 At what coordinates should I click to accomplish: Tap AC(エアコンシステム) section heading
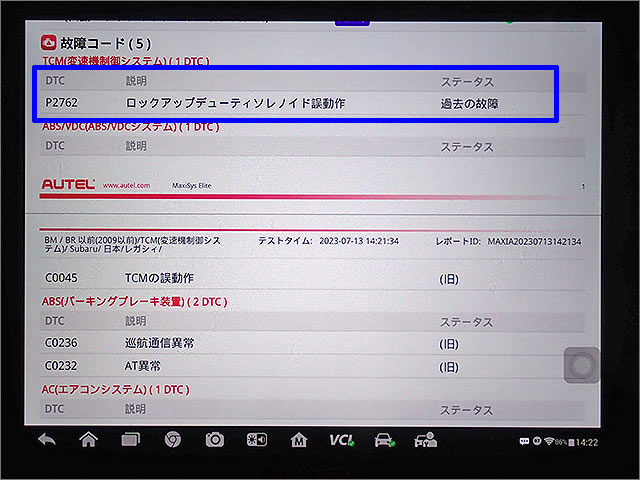(x=116, y=389)
